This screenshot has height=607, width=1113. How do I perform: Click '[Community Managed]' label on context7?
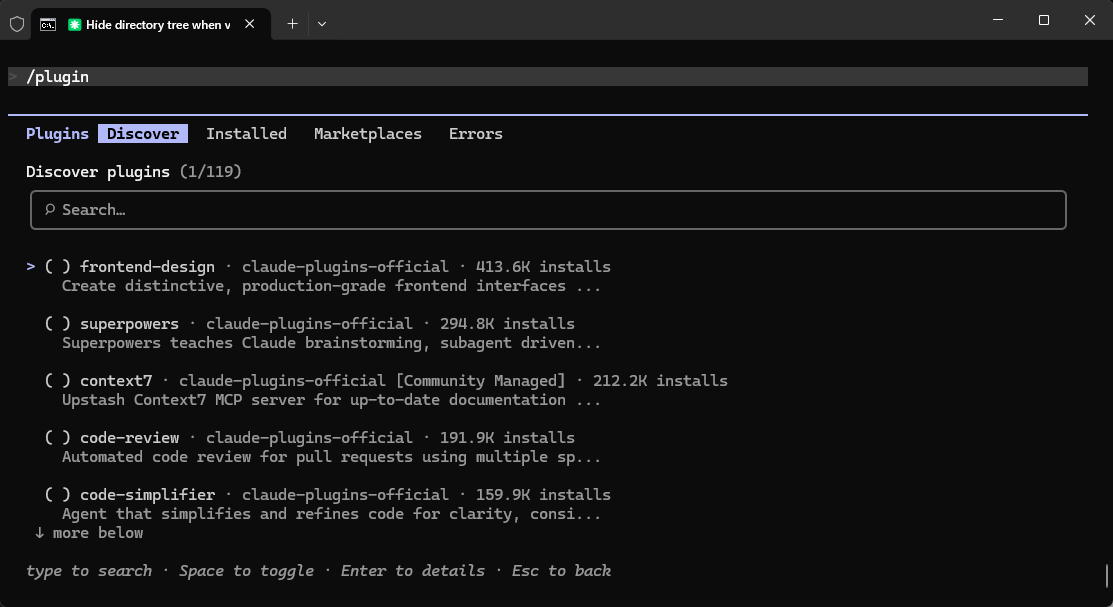click(481, 381)
